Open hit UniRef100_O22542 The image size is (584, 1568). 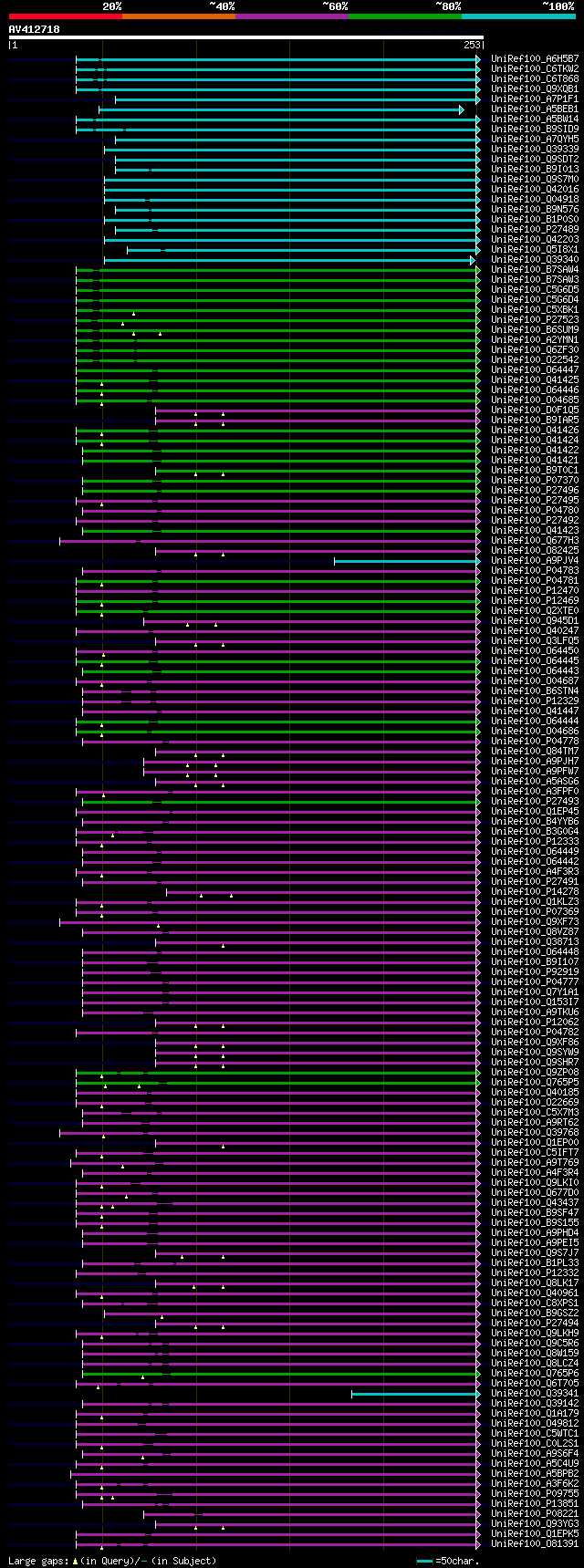[535, 359]
